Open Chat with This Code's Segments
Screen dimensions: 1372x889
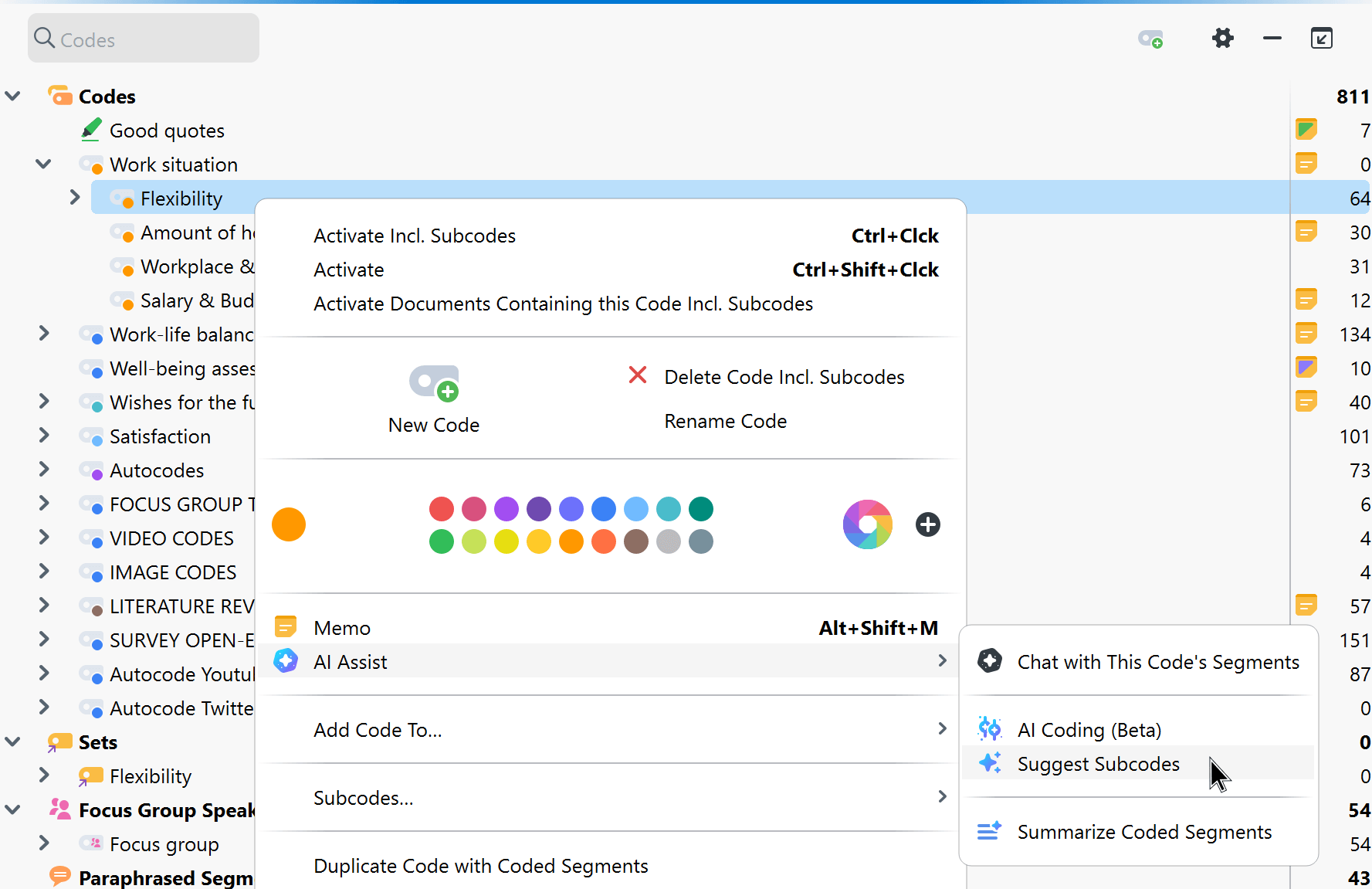tap(1157, 662)
